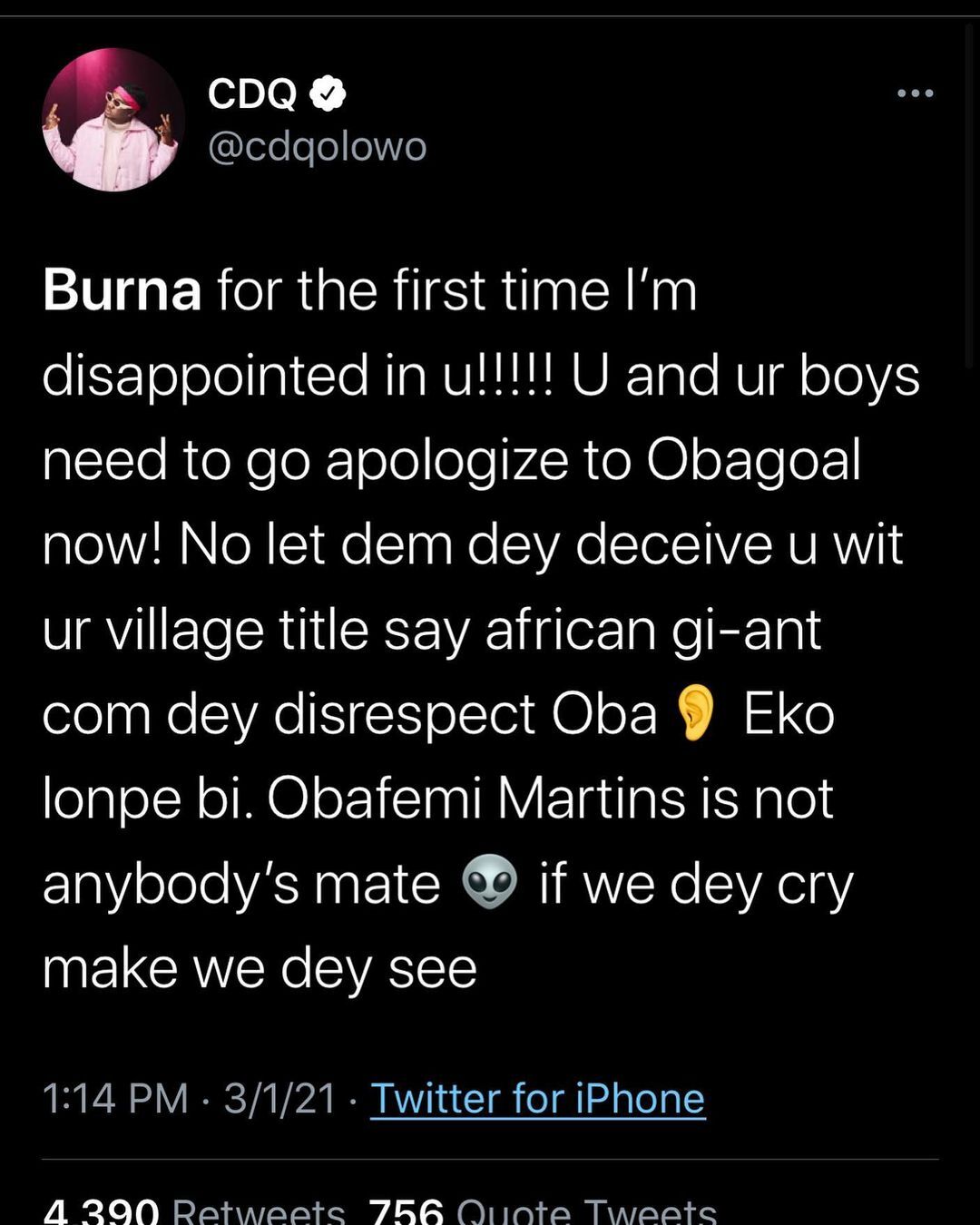Viewport: 980px width, 1225px height.
Task: Click the 1:14 PM timestamp
Action: click(x=115, y=1098)
